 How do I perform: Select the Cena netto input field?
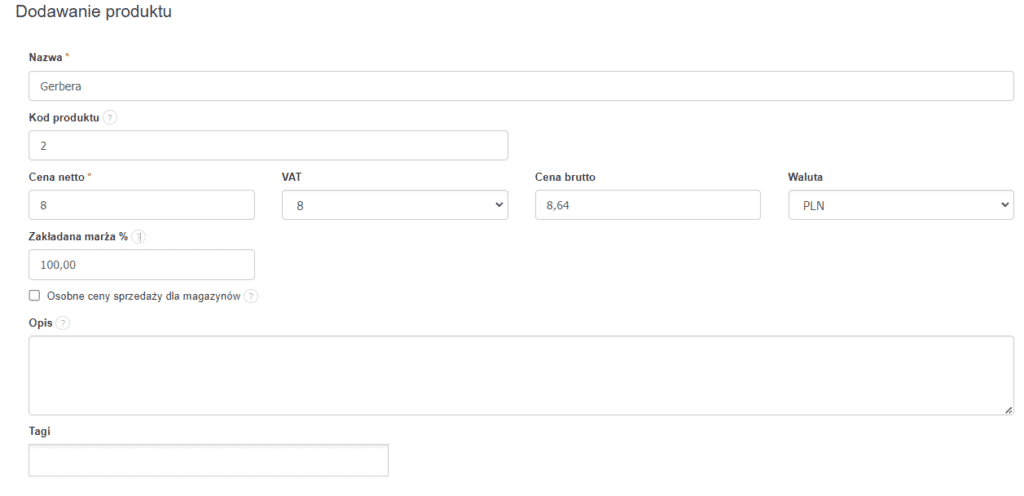point(142,205)
